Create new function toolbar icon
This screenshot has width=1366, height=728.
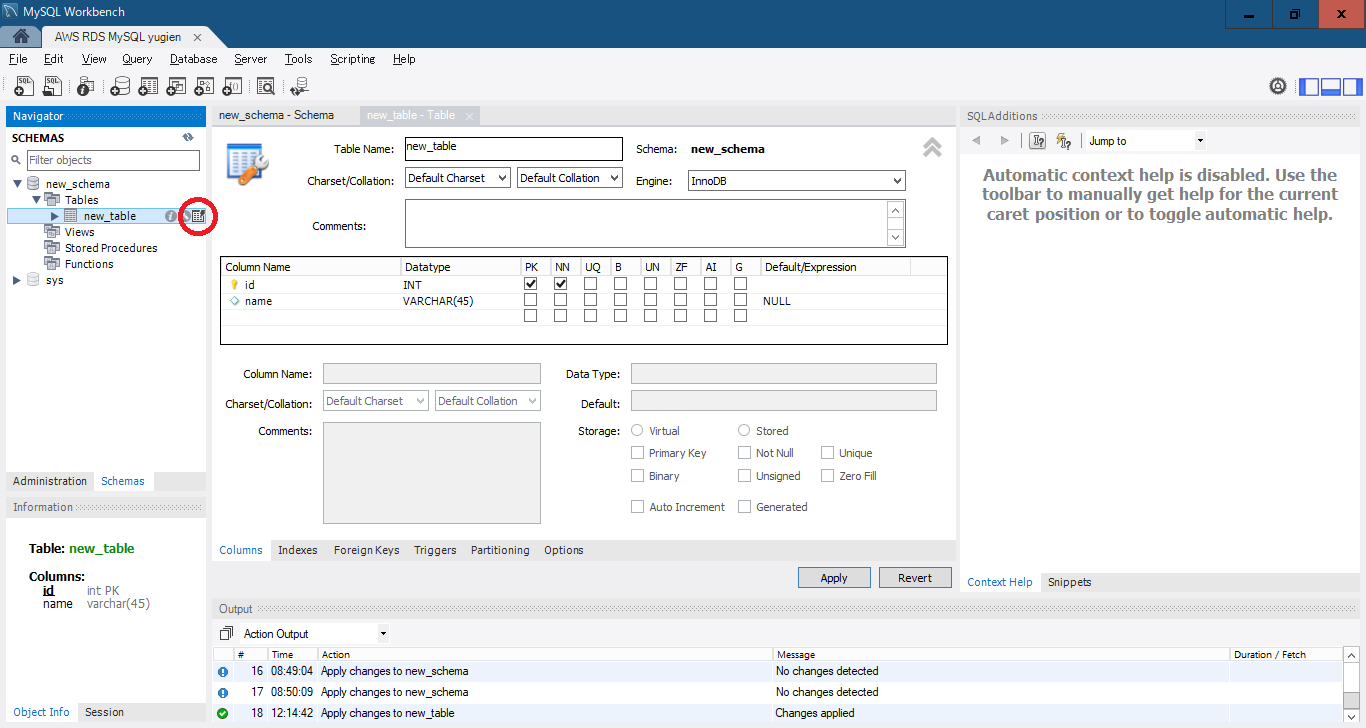pos(232,86)
